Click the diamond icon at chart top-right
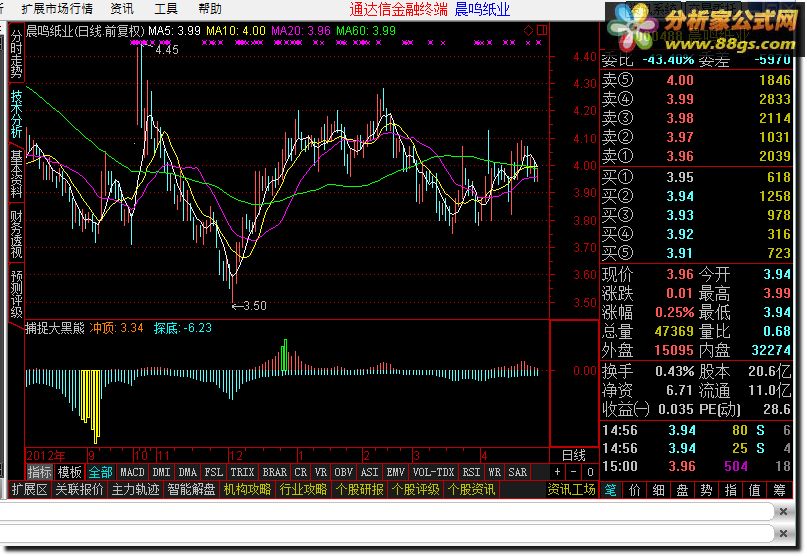This screenshot has width=807, height=556. tap(528, 30)
